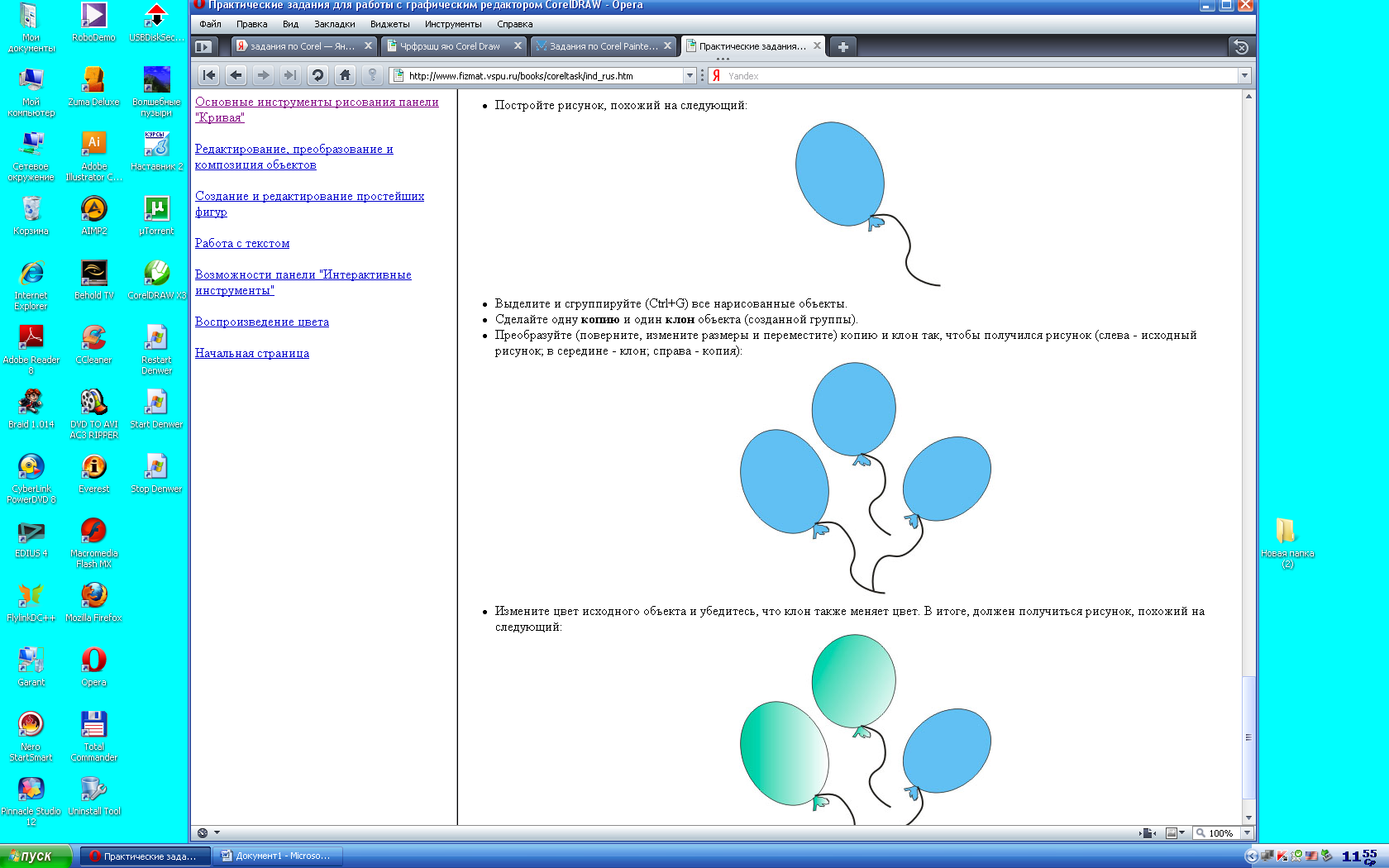Image resolution: width=1389 pixels, height=868 pixels.
Task: Open the Правка menu
Action: (251, 24)
